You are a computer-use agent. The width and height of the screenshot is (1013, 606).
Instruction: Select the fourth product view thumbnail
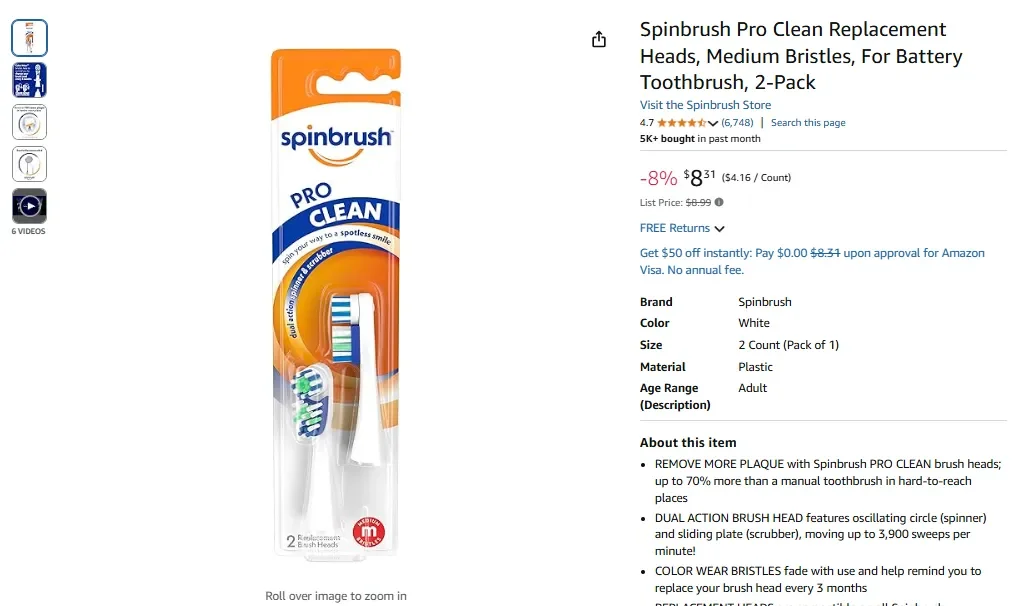[29, 163]
